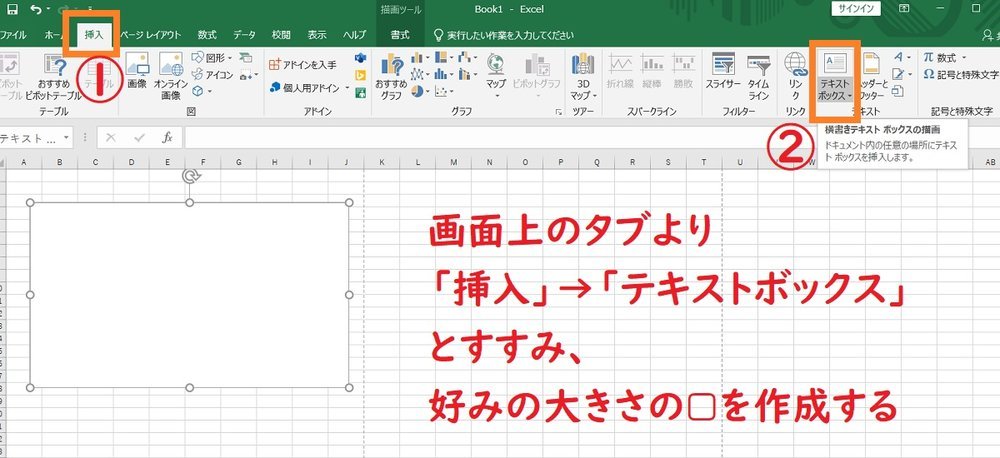1000x458 pixels.
Task: Open the ヘルプ tab
Action: (x=355, y=34)
